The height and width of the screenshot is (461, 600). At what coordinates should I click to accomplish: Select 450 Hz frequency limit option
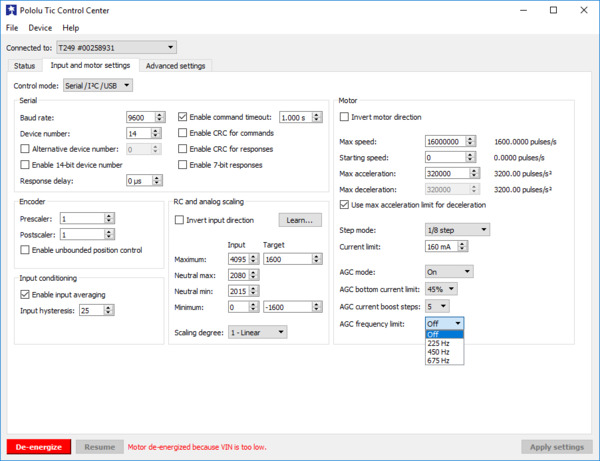point(445,352)
